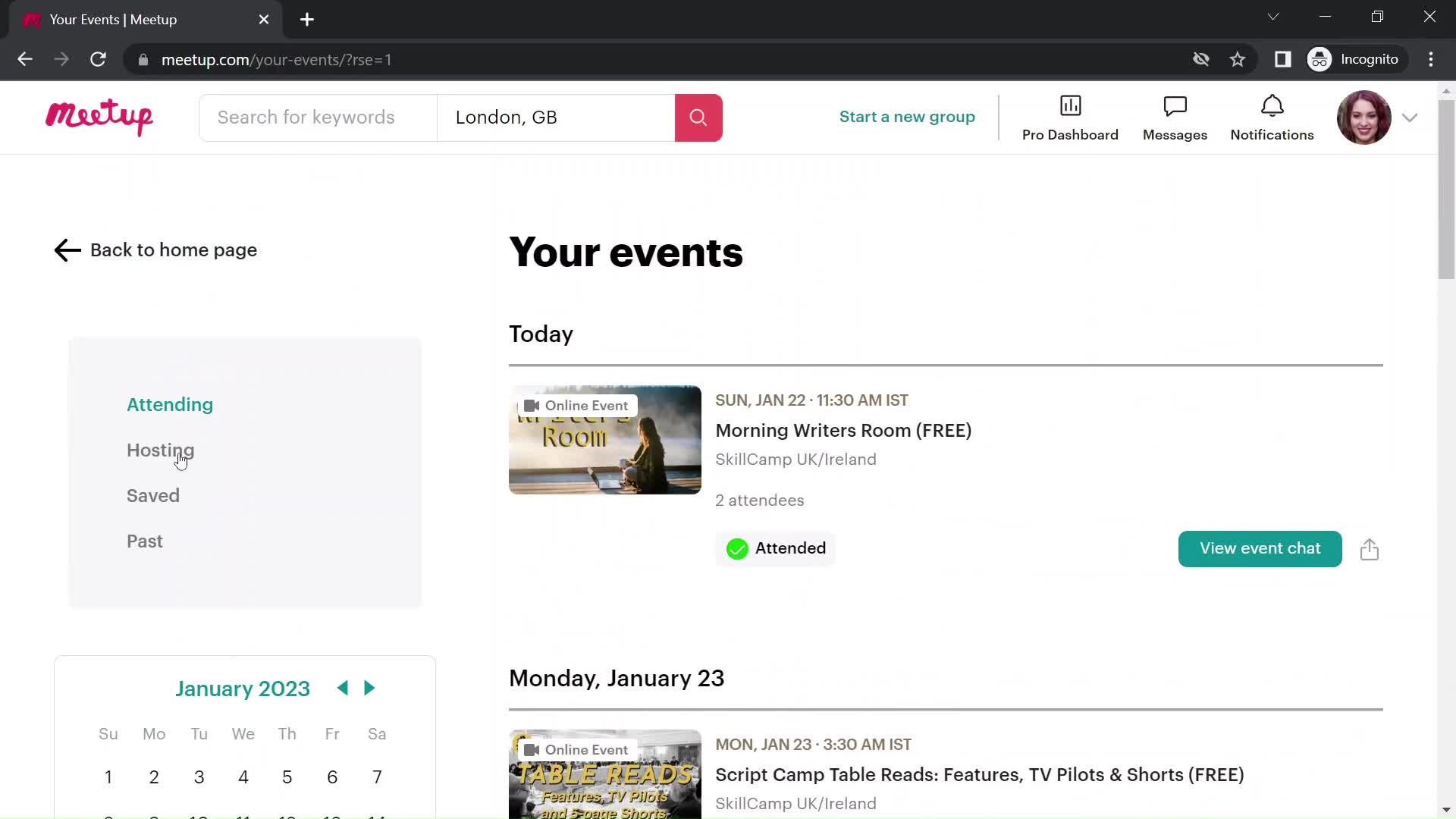Click Start a new group link
The image size is (1456, 819).
click(x=908, y=116)
